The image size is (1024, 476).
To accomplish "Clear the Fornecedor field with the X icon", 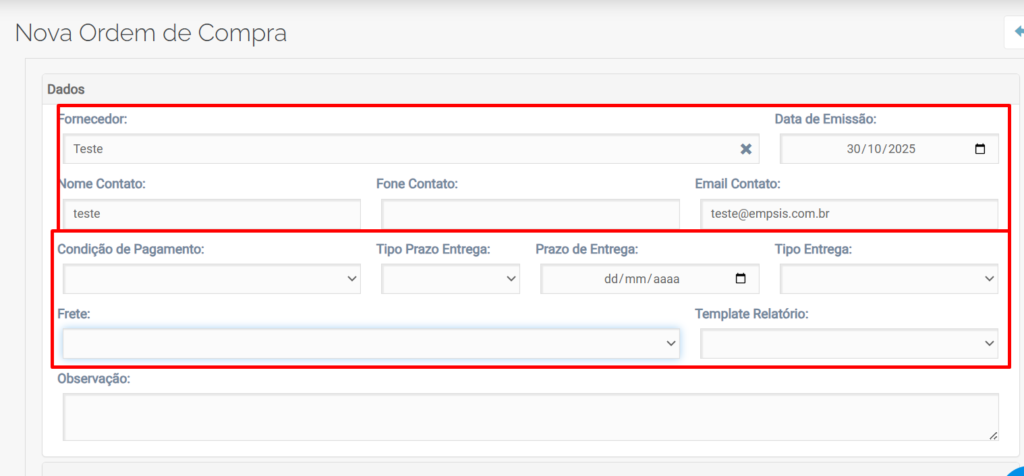I will (745, 149).
